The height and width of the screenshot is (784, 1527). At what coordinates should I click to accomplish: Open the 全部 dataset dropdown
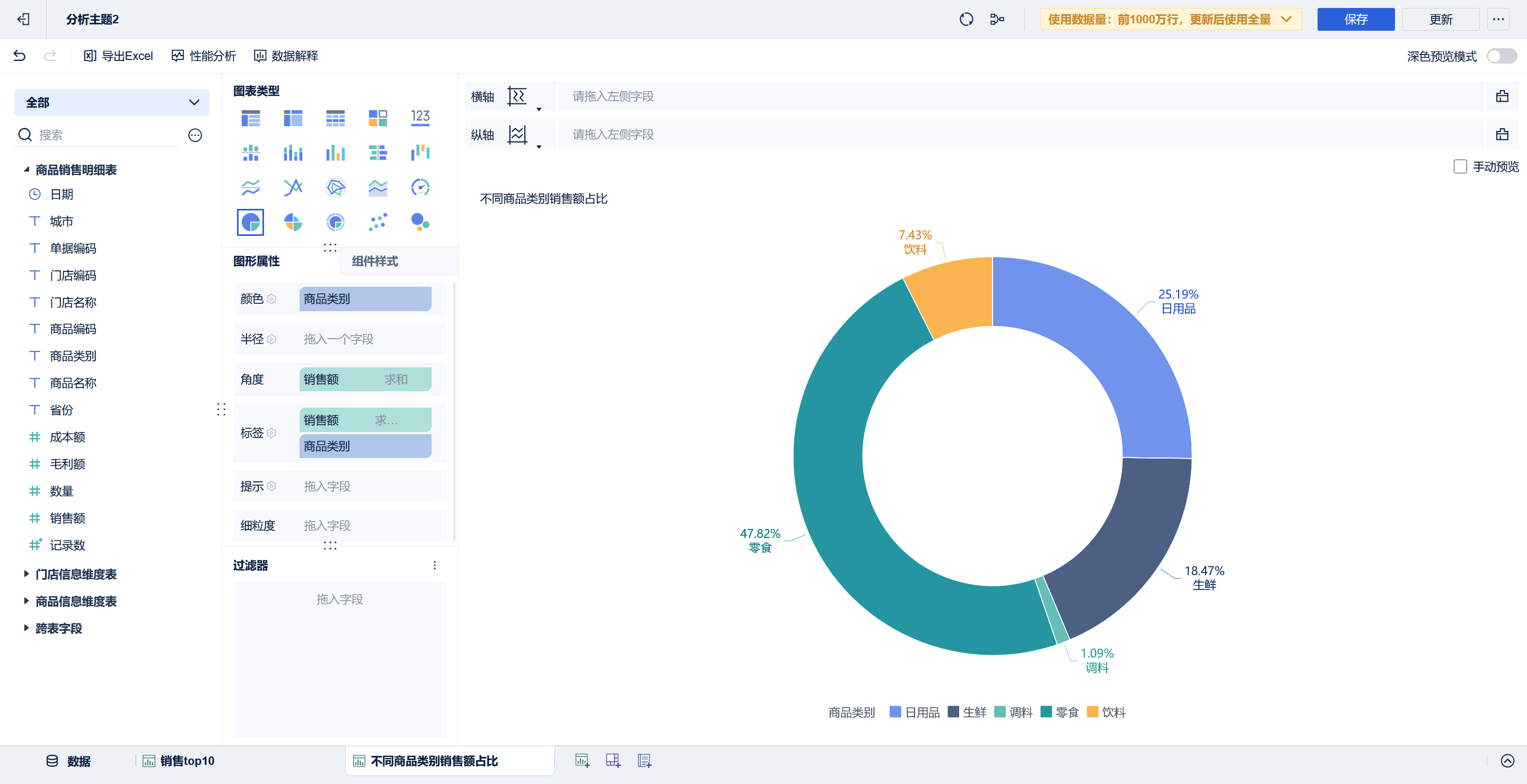tap(111, 102)
